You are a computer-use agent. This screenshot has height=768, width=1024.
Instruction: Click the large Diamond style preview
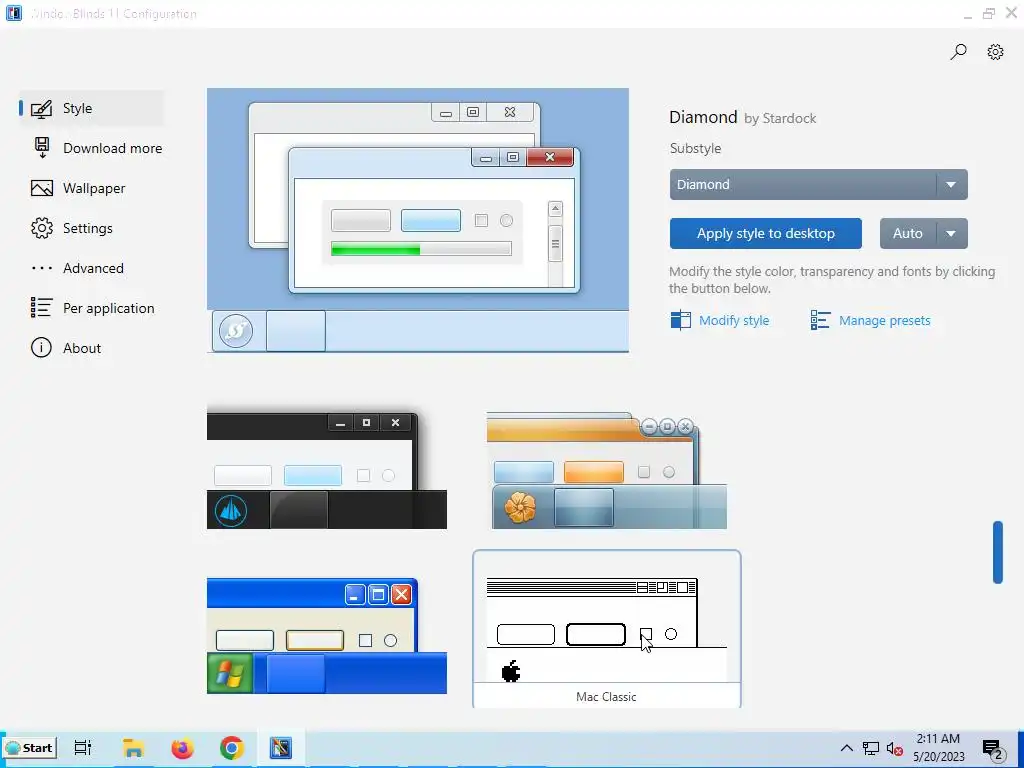(x=418, y=220)
